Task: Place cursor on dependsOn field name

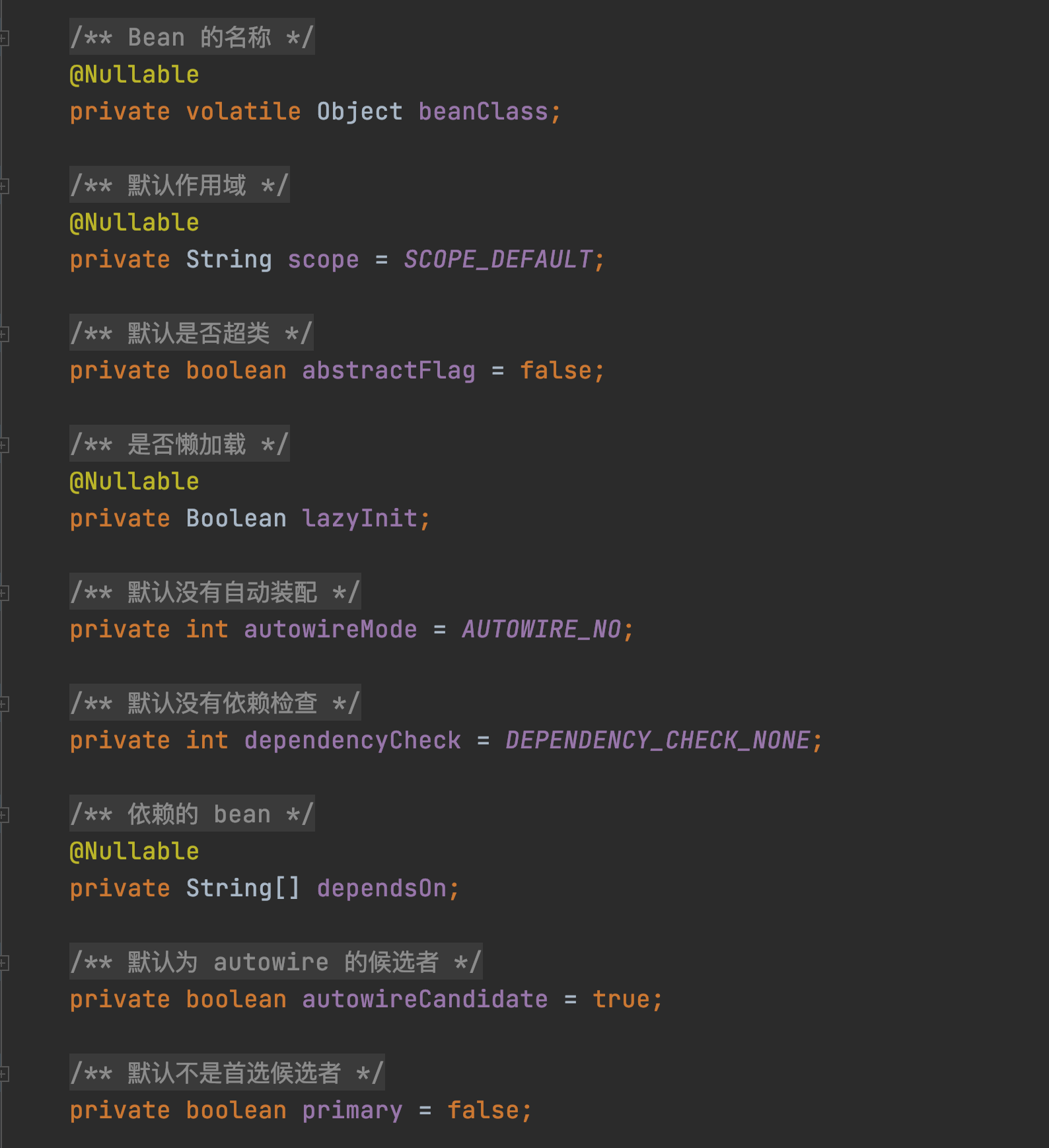Action: pos(382,888)
